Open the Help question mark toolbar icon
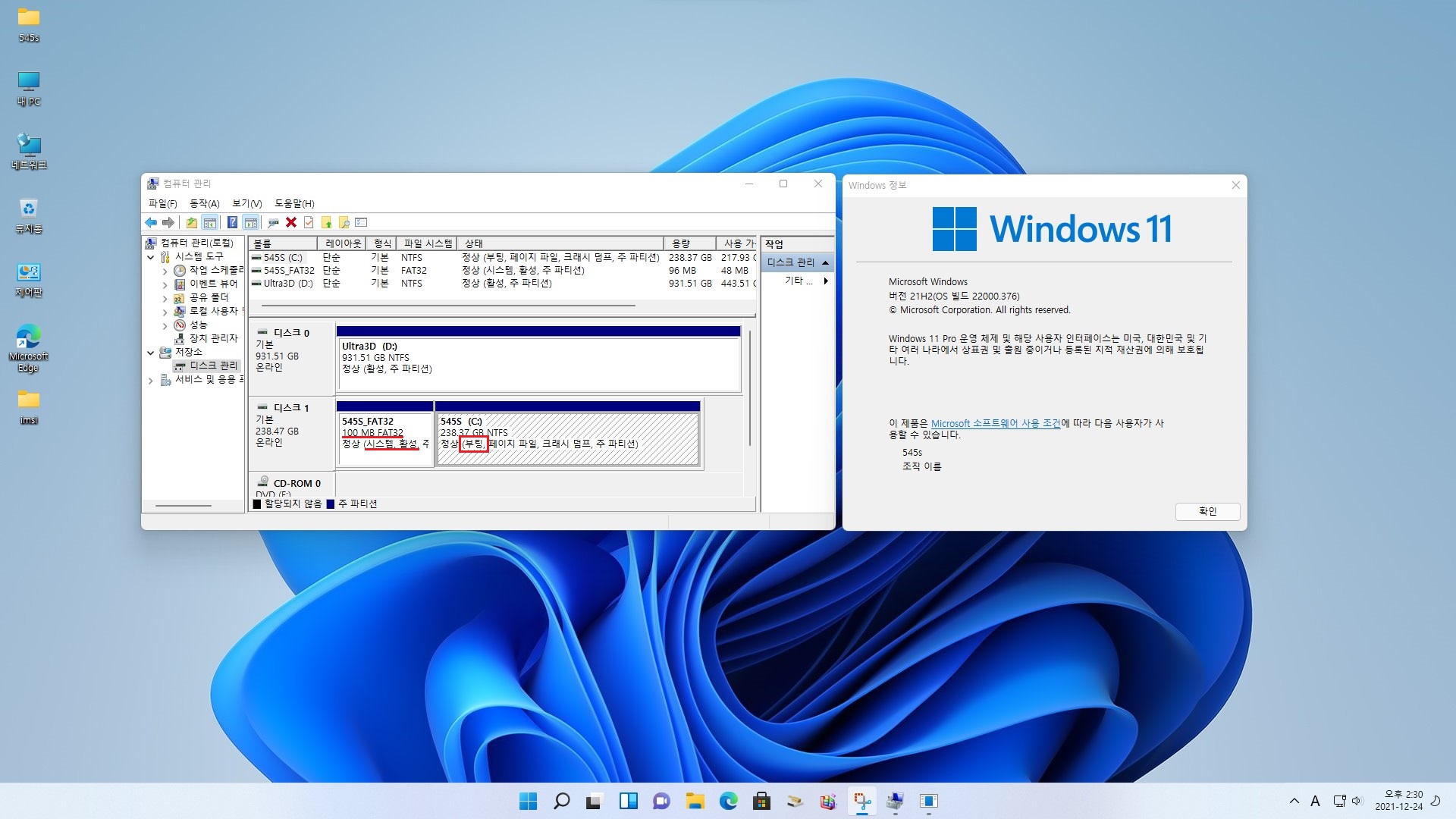This screenshot has width=1456, height=819. click(x=232, y=222)
